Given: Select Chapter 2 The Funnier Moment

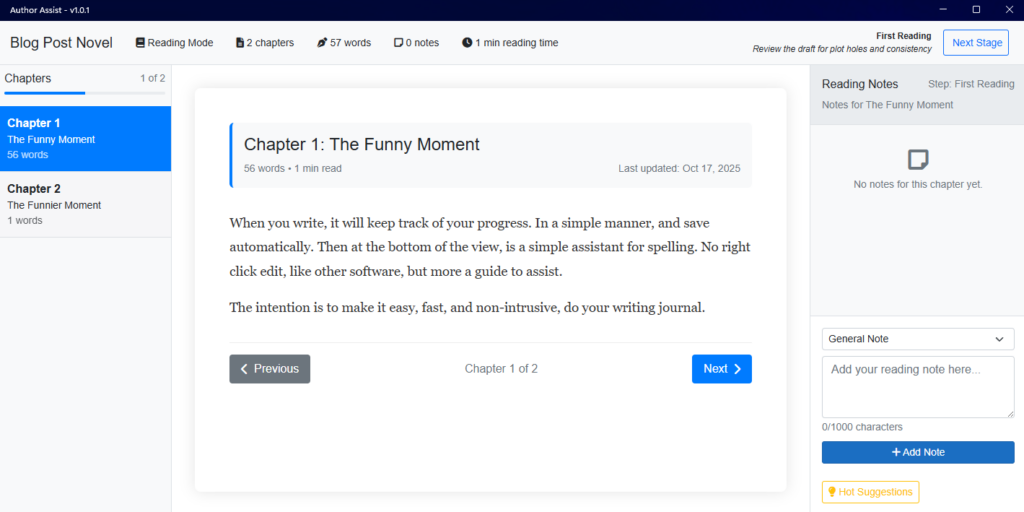Looking at the screenshot, I should point(85,204).
